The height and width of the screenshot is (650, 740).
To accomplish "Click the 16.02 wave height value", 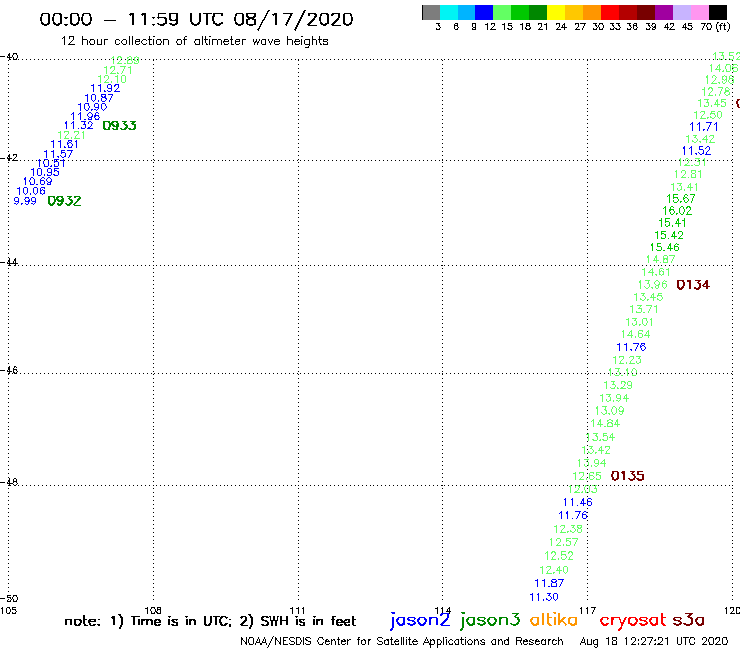I will coord(677,211).
